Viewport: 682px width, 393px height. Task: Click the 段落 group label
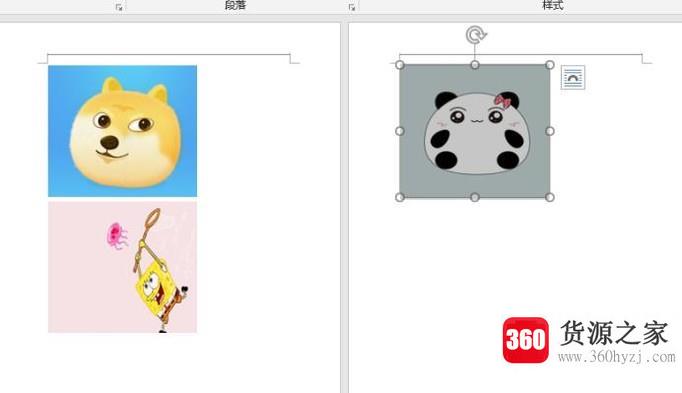pyautogui.click(x=235, y=5)
